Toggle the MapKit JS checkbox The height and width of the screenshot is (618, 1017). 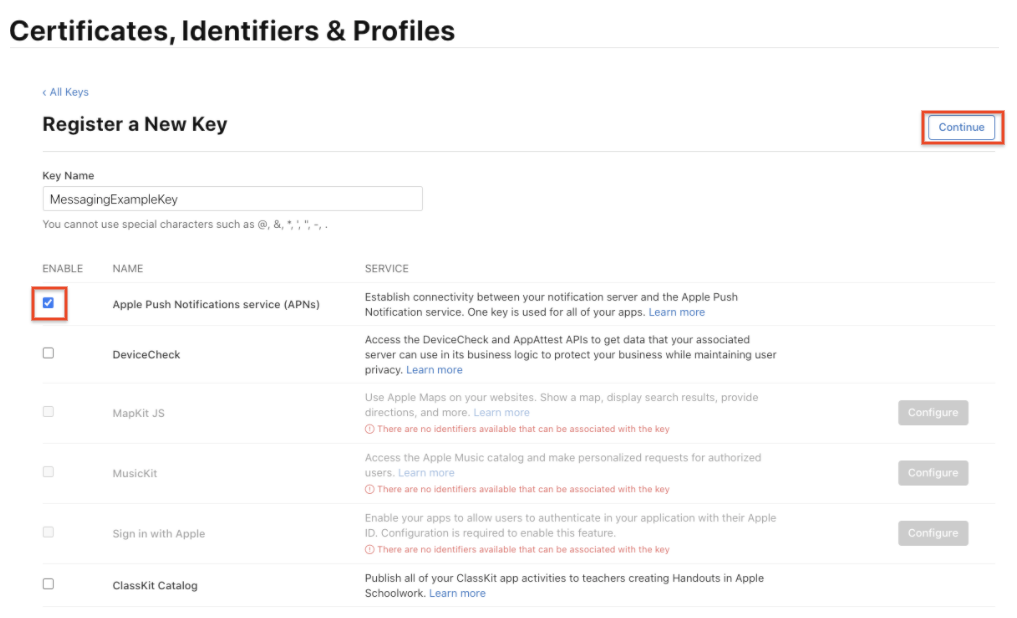click(x=48, y=412)
